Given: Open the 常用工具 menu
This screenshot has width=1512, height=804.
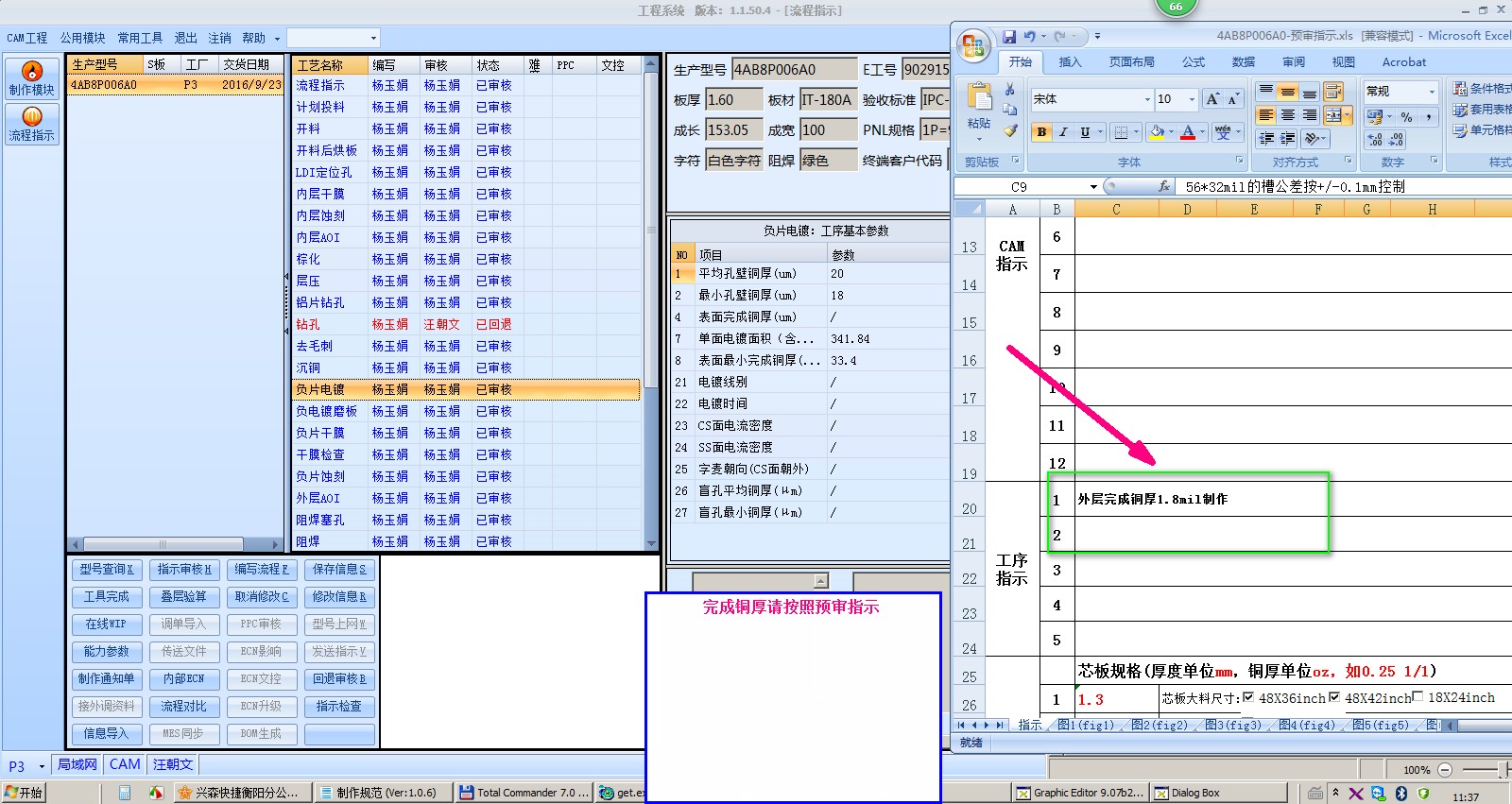Looking at the screenshot, I should click(x=140, y=38).
